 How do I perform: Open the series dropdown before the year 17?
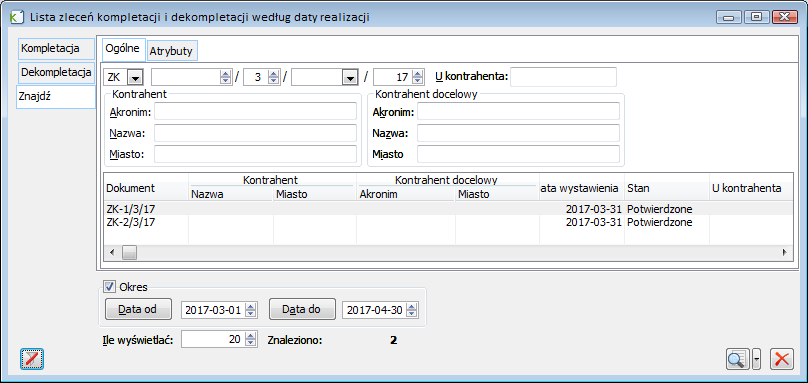[350, 78]
